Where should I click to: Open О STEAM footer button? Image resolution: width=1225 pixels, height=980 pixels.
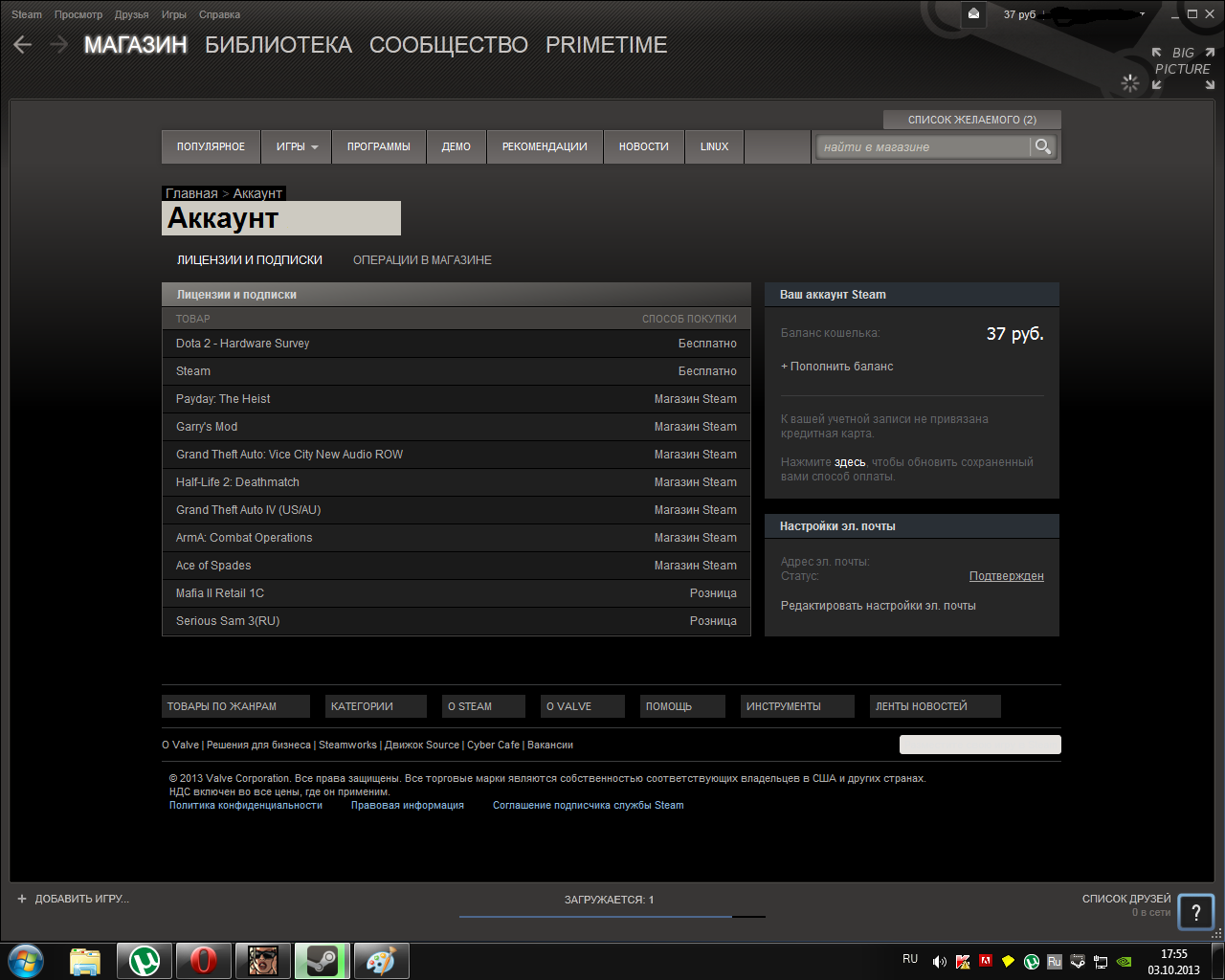click(483, 706)
